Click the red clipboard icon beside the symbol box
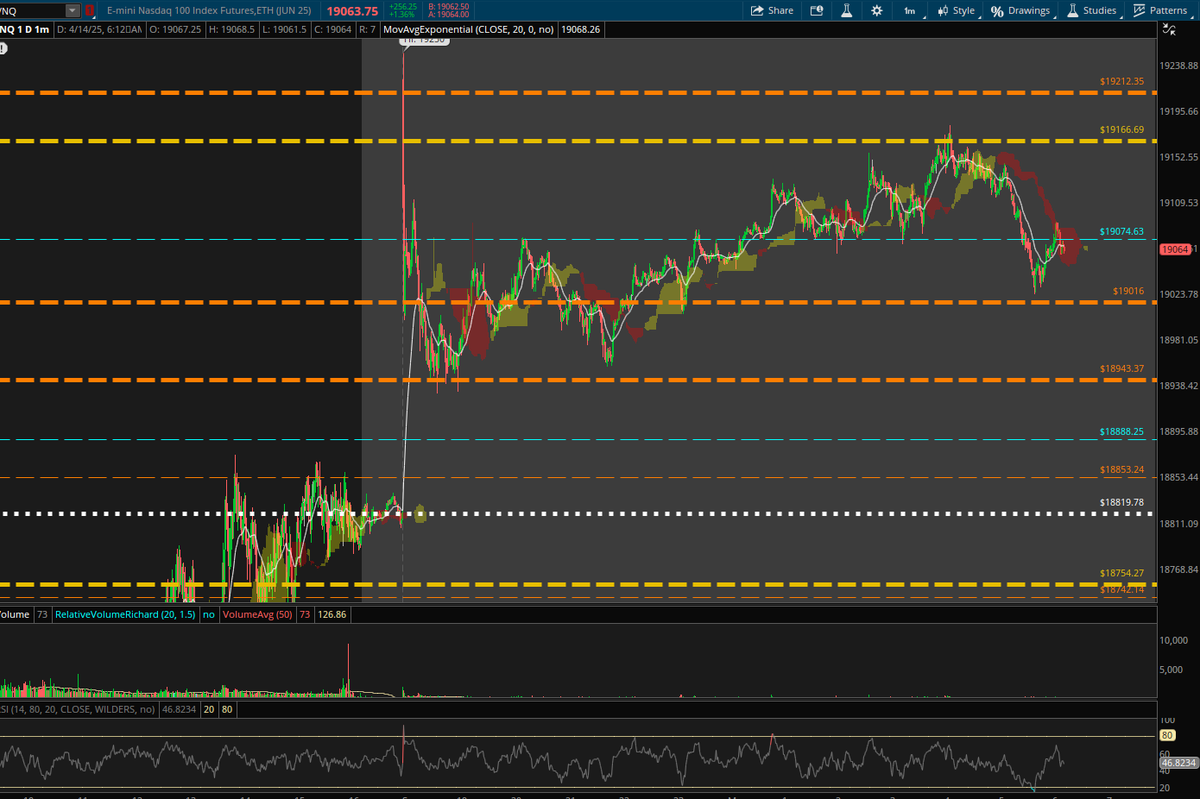 tap(92, 10)
